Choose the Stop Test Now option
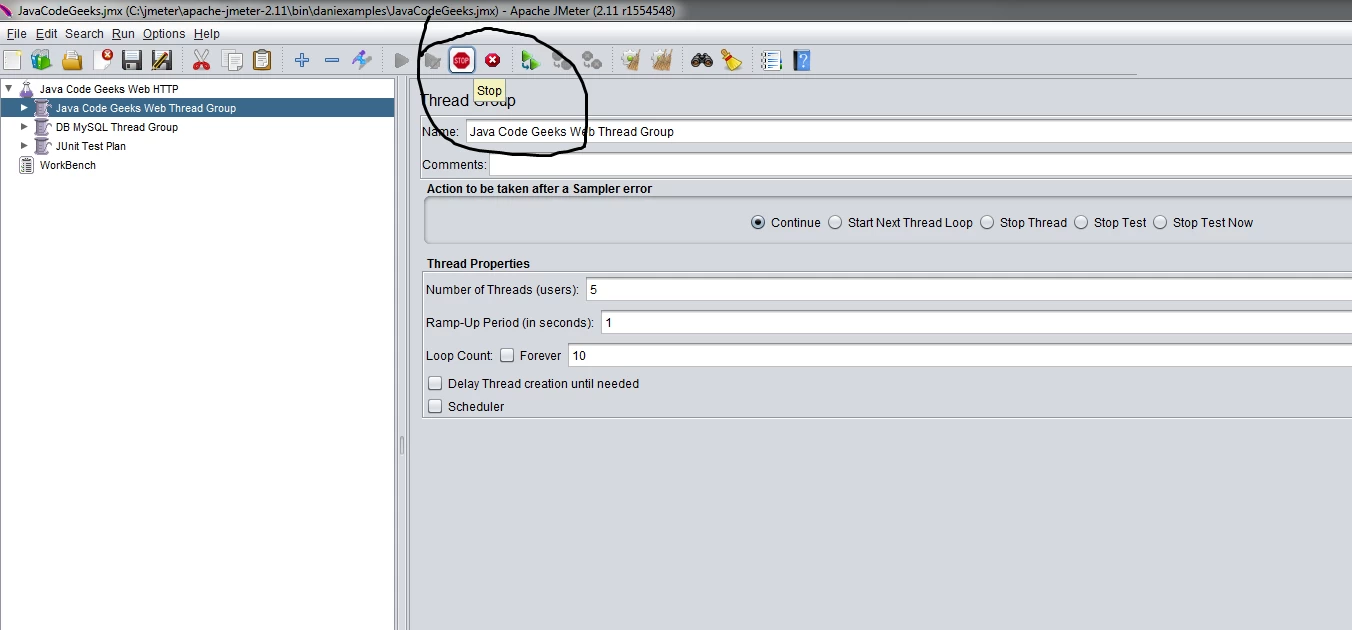The image size is (1352, 630). [x=1160, y=223]
